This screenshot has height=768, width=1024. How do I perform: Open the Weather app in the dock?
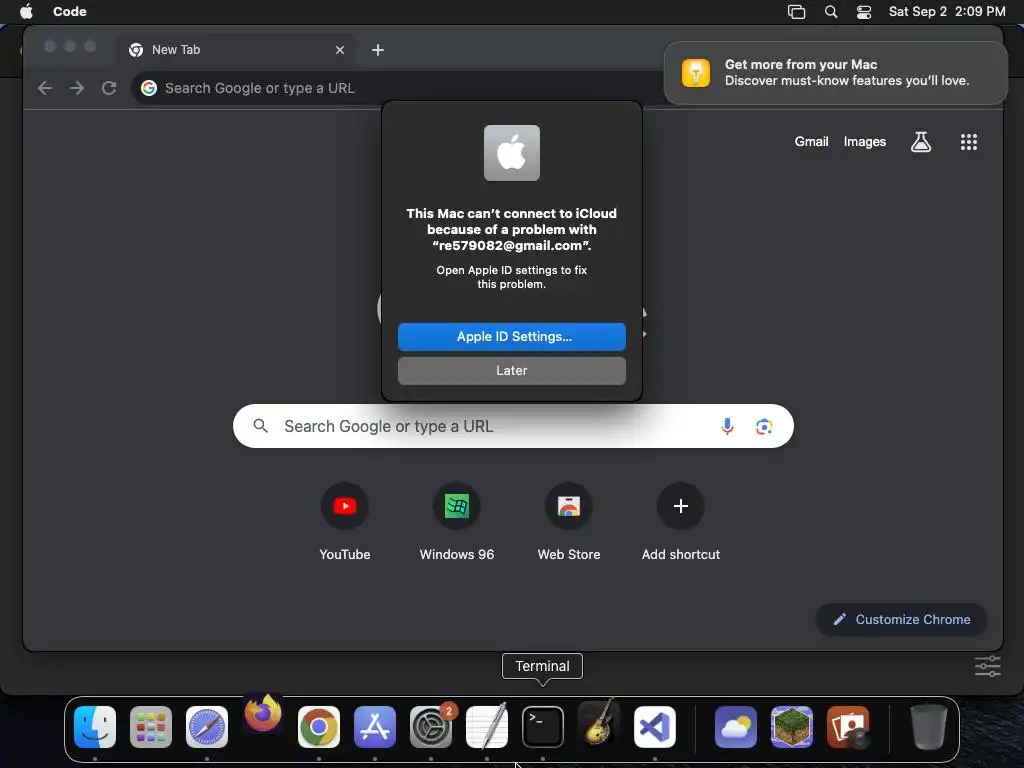click(x=736, y=727)
